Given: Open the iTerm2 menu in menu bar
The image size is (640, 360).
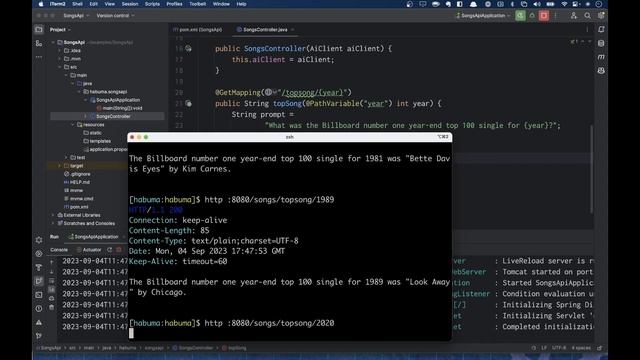Looking at the screenshot, I should [x=58, y=4].
